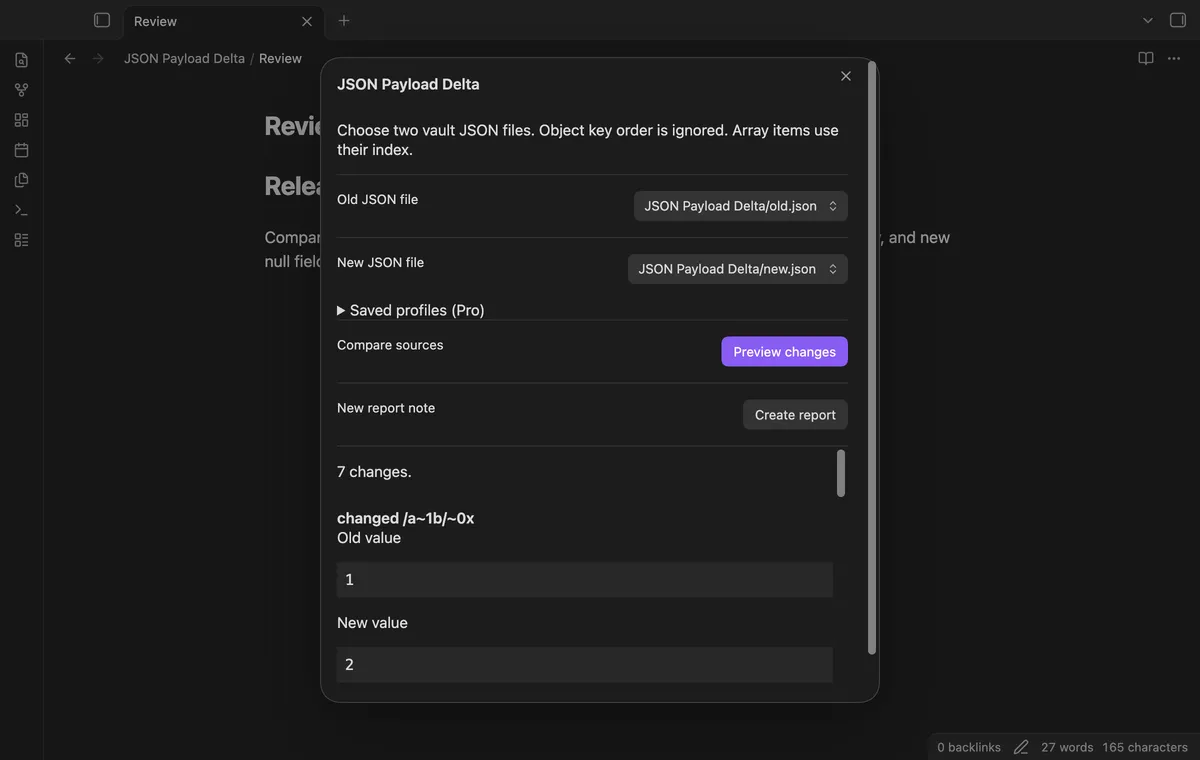Open templates icon in ribbon

pyautogui.click(x=21, y=180)
